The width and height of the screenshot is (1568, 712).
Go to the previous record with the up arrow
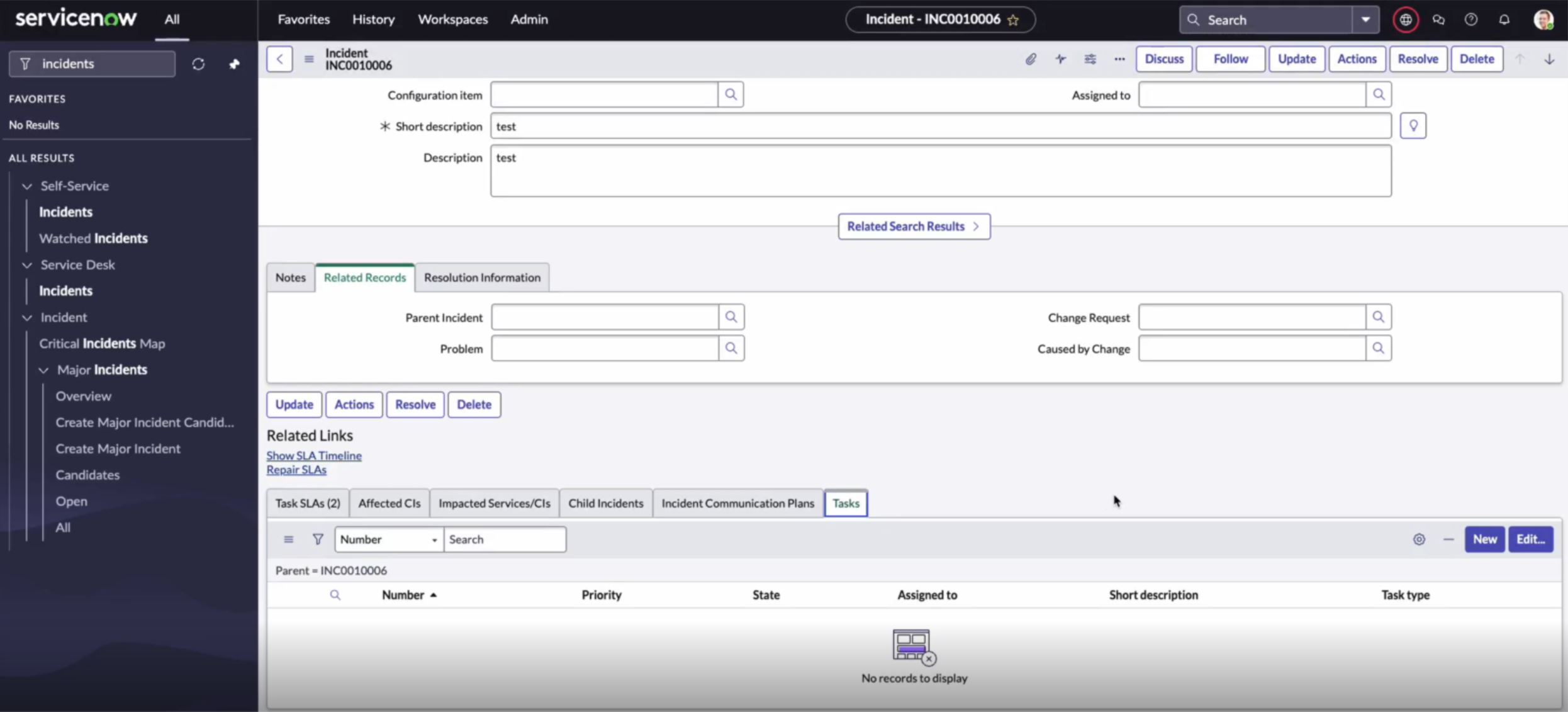click(x=1520, y=59)
